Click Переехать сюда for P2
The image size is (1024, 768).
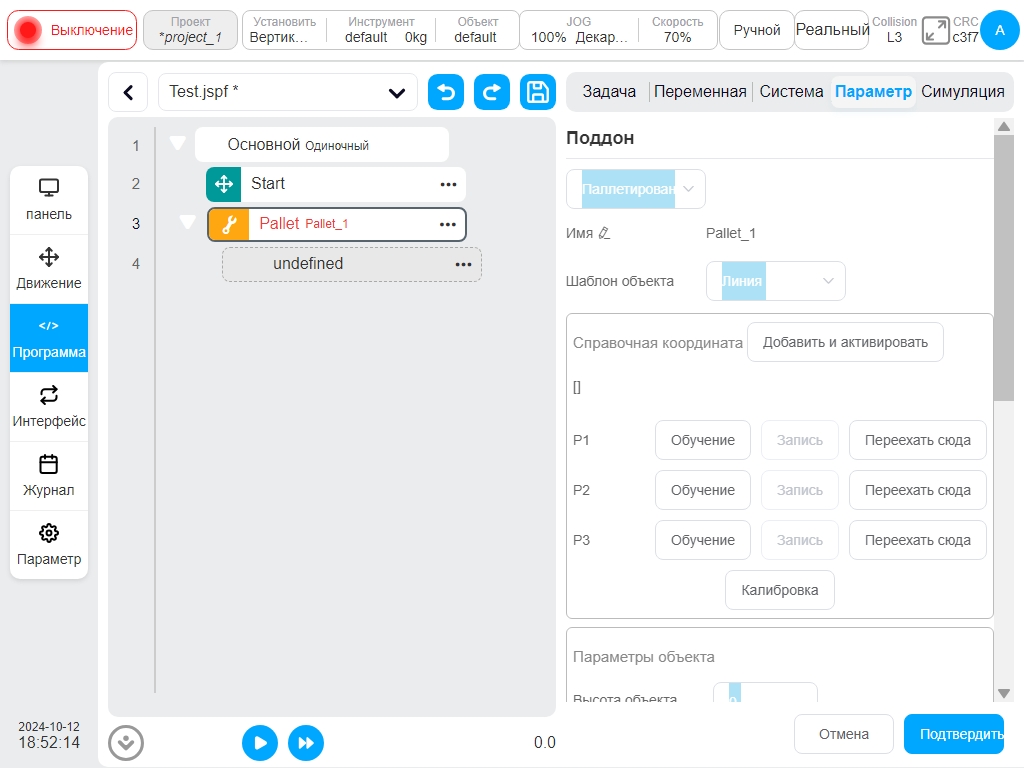(918, 490)
